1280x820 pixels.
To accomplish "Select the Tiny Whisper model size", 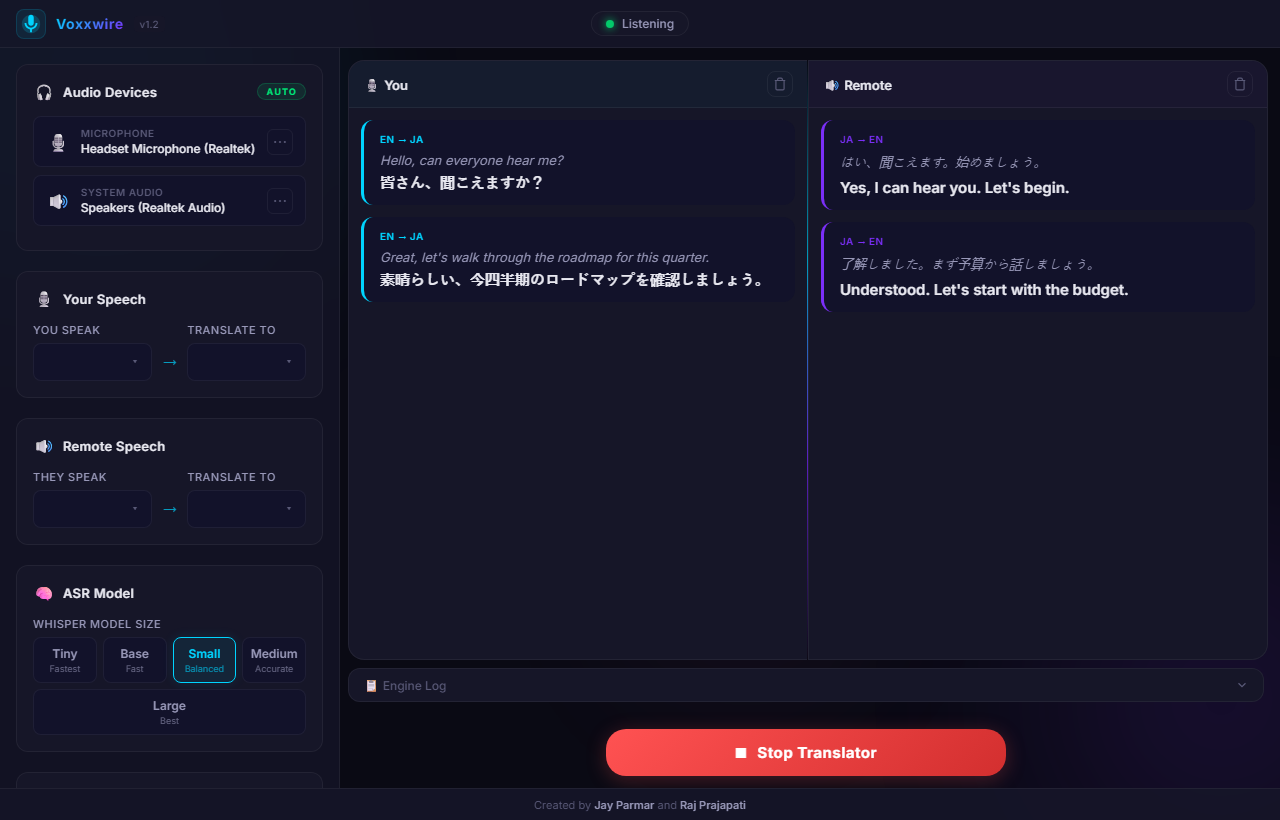I will pos(65,660).
